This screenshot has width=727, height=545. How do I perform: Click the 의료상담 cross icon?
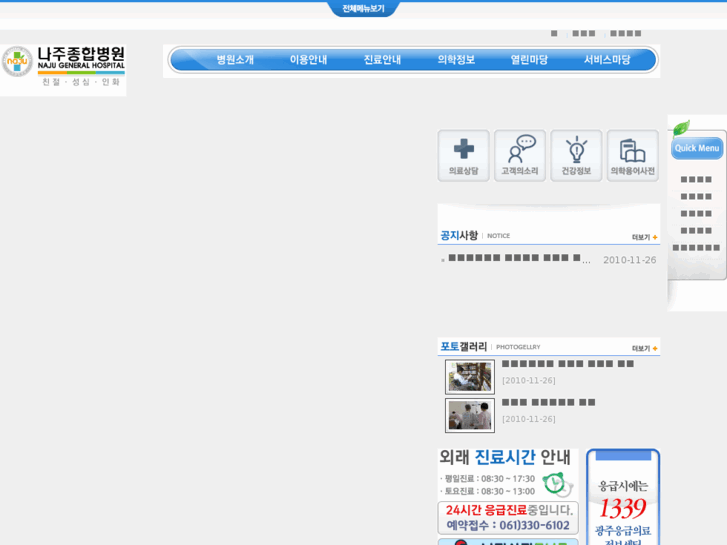click(x=464, y=155)
